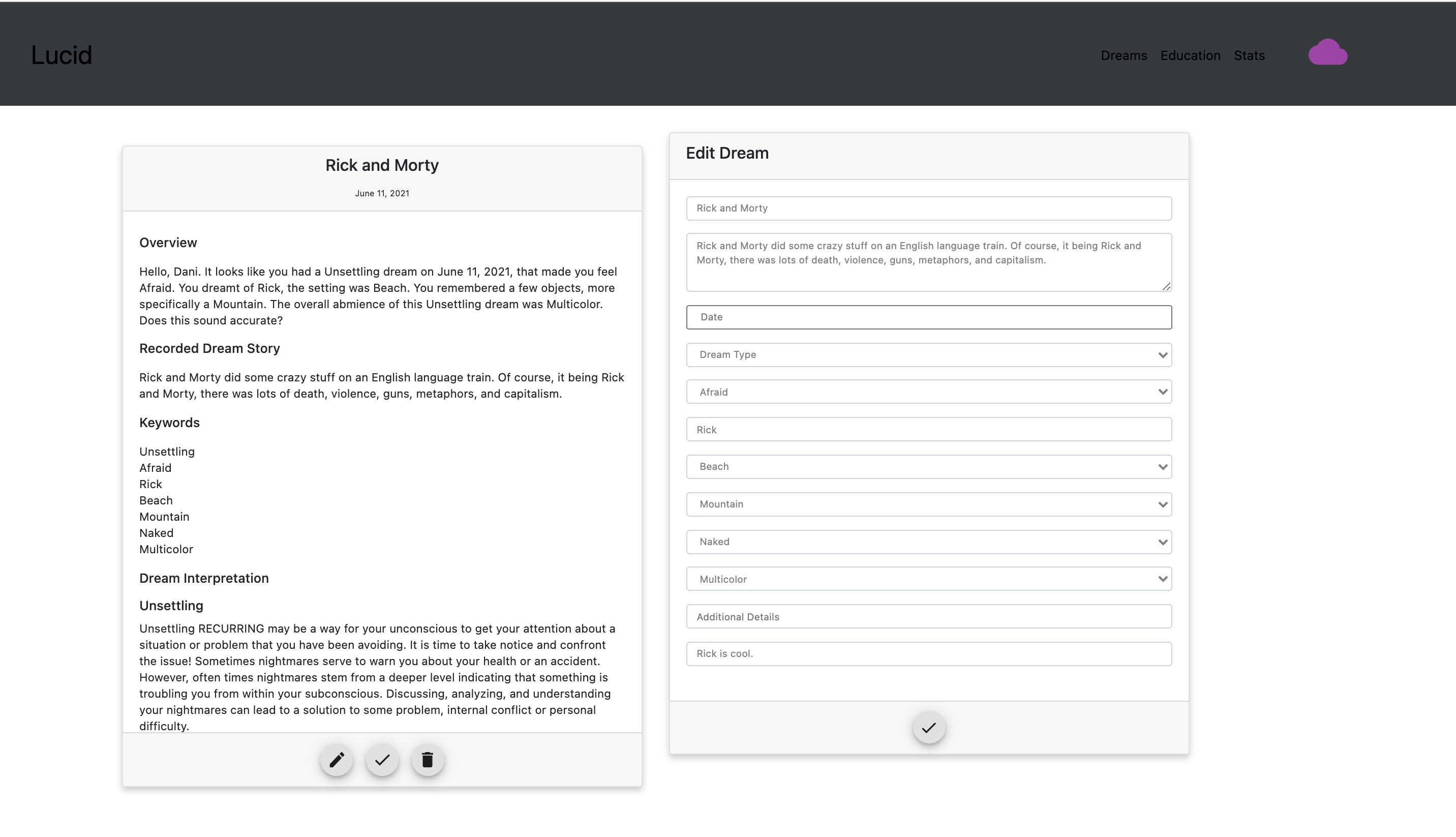Click the 'Mountain' keyword in the list

coord(164,517)
